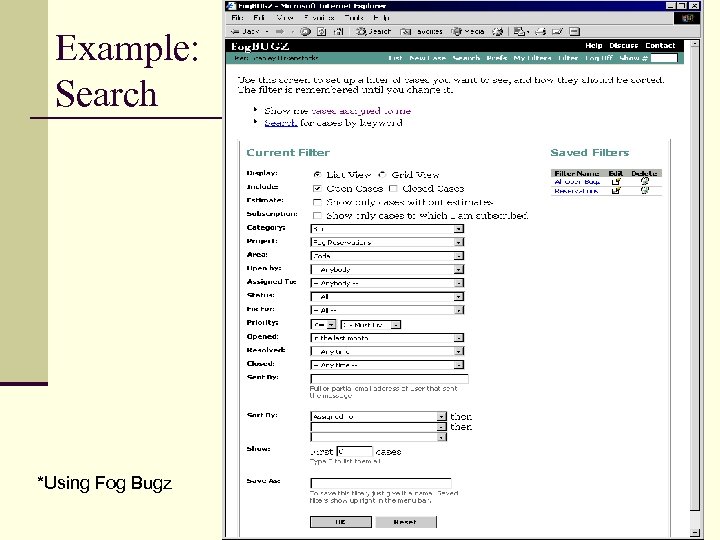Open the All Open Bugs filter link
Image resolution: width=720 pixels, height=540 pixels.
577,182
